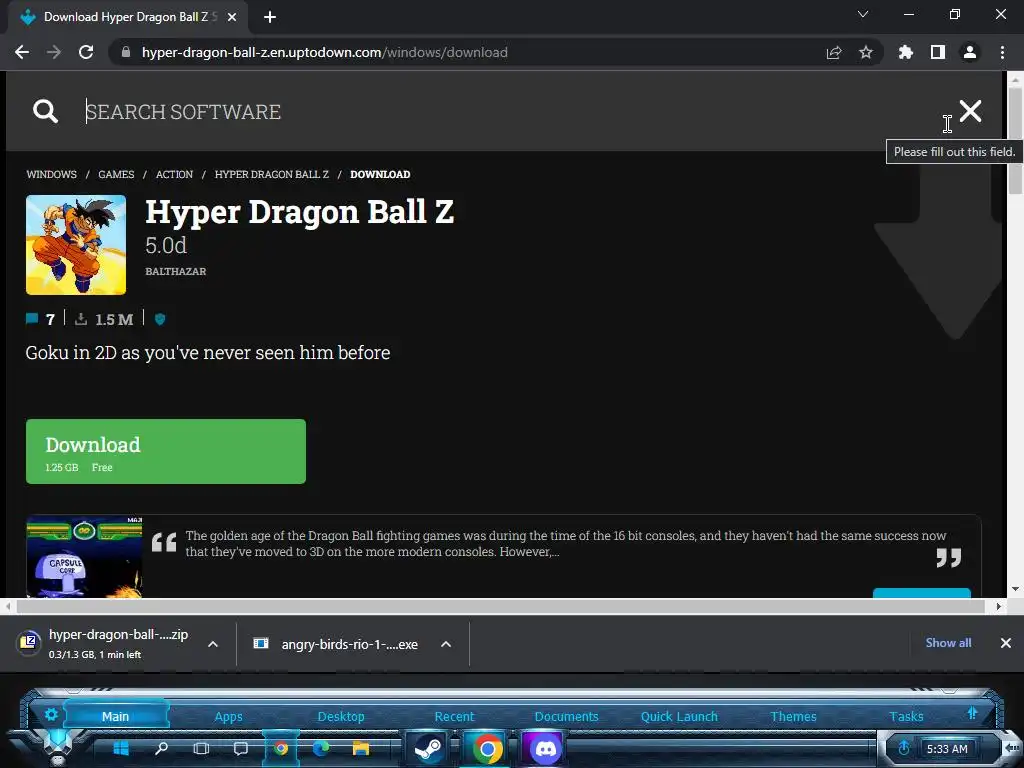Open Microsoft Edge from the taskbar
The height and width of the screenshot is (768, 1024).
(321, 748)
